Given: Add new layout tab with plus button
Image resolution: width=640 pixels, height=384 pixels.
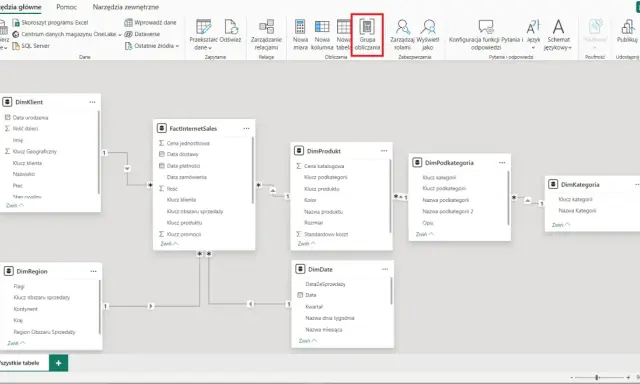Looking at the screenshot, I should pos(58,363).
